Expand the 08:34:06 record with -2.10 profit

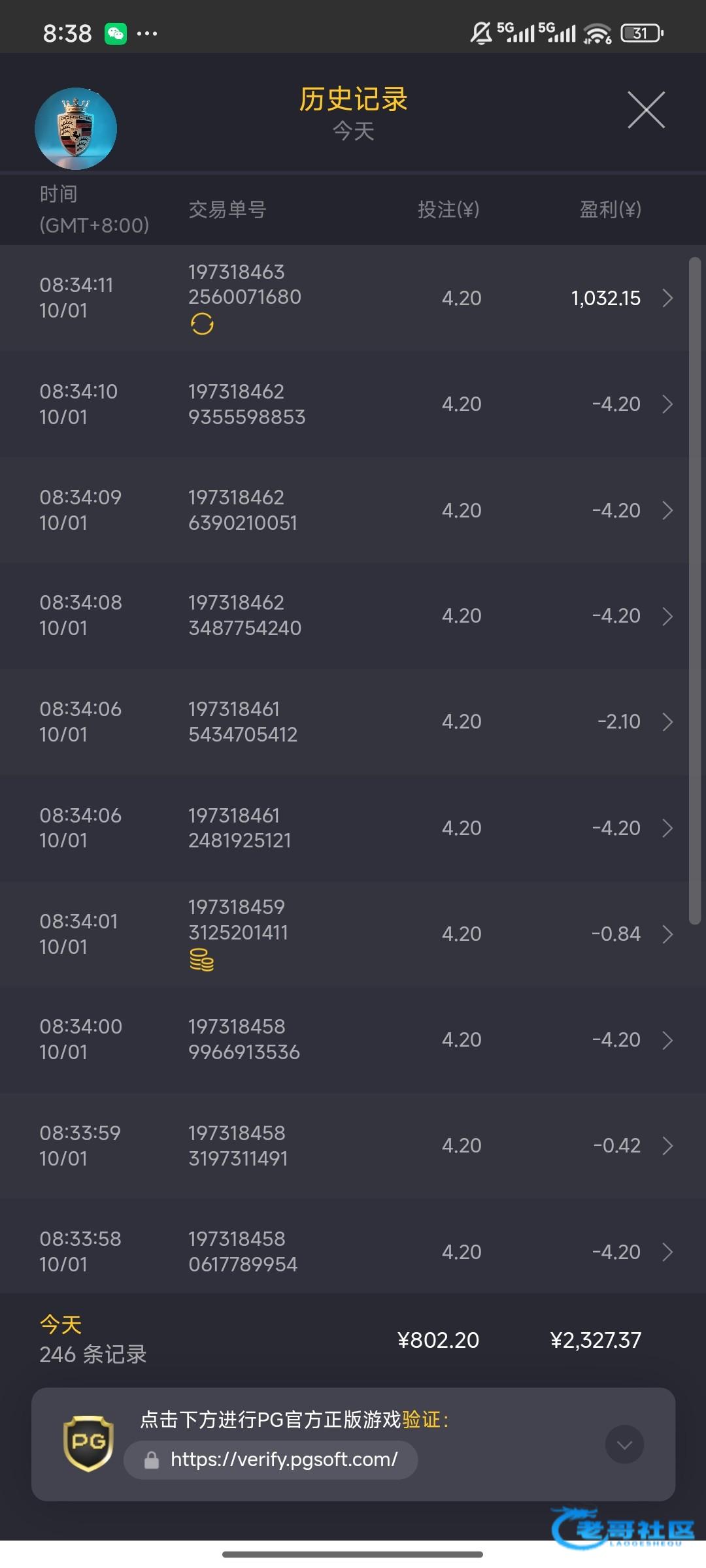pyautogui.click(x=667, y=722)
